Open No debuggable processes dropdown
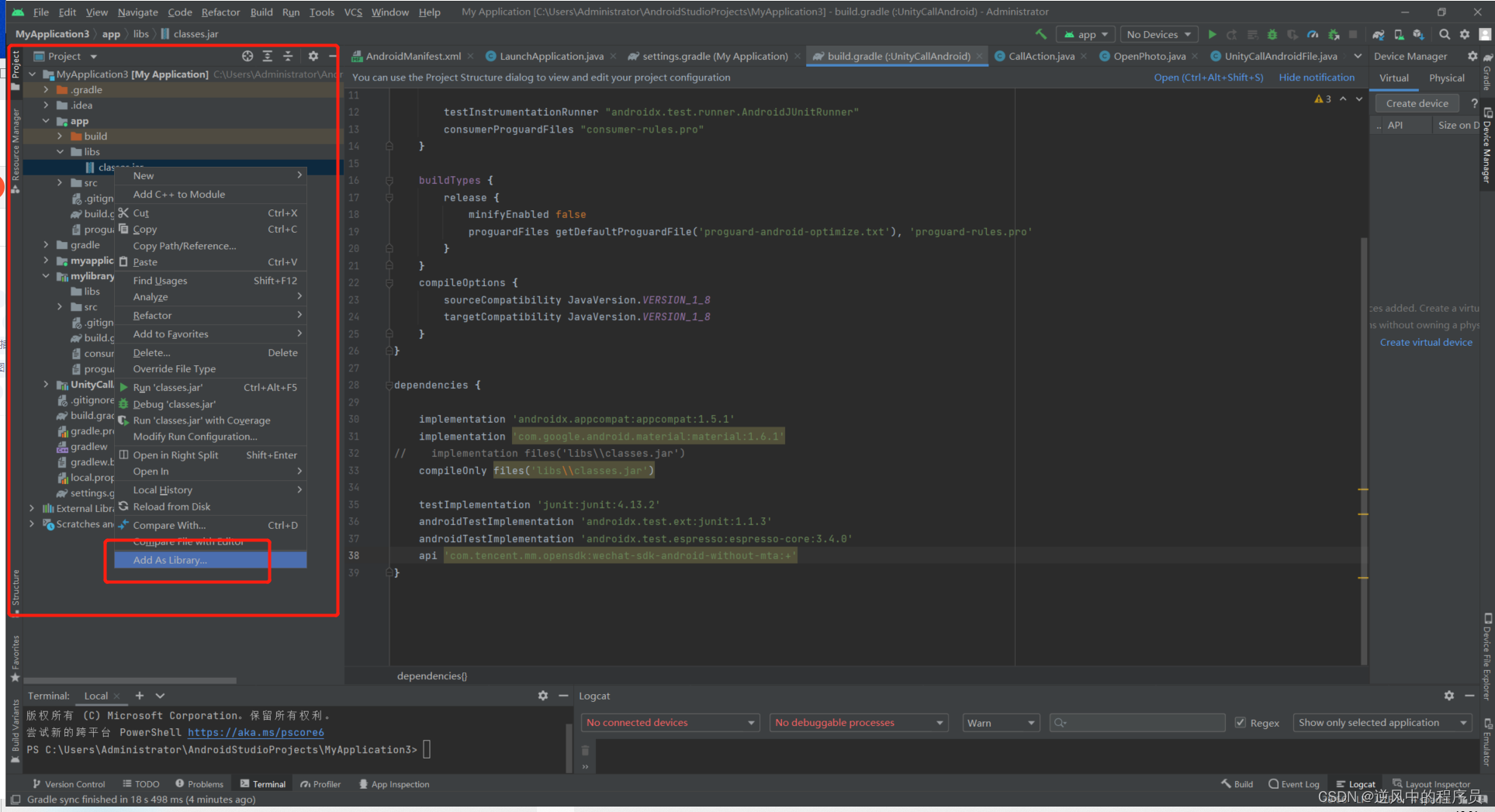 point(860,723)
